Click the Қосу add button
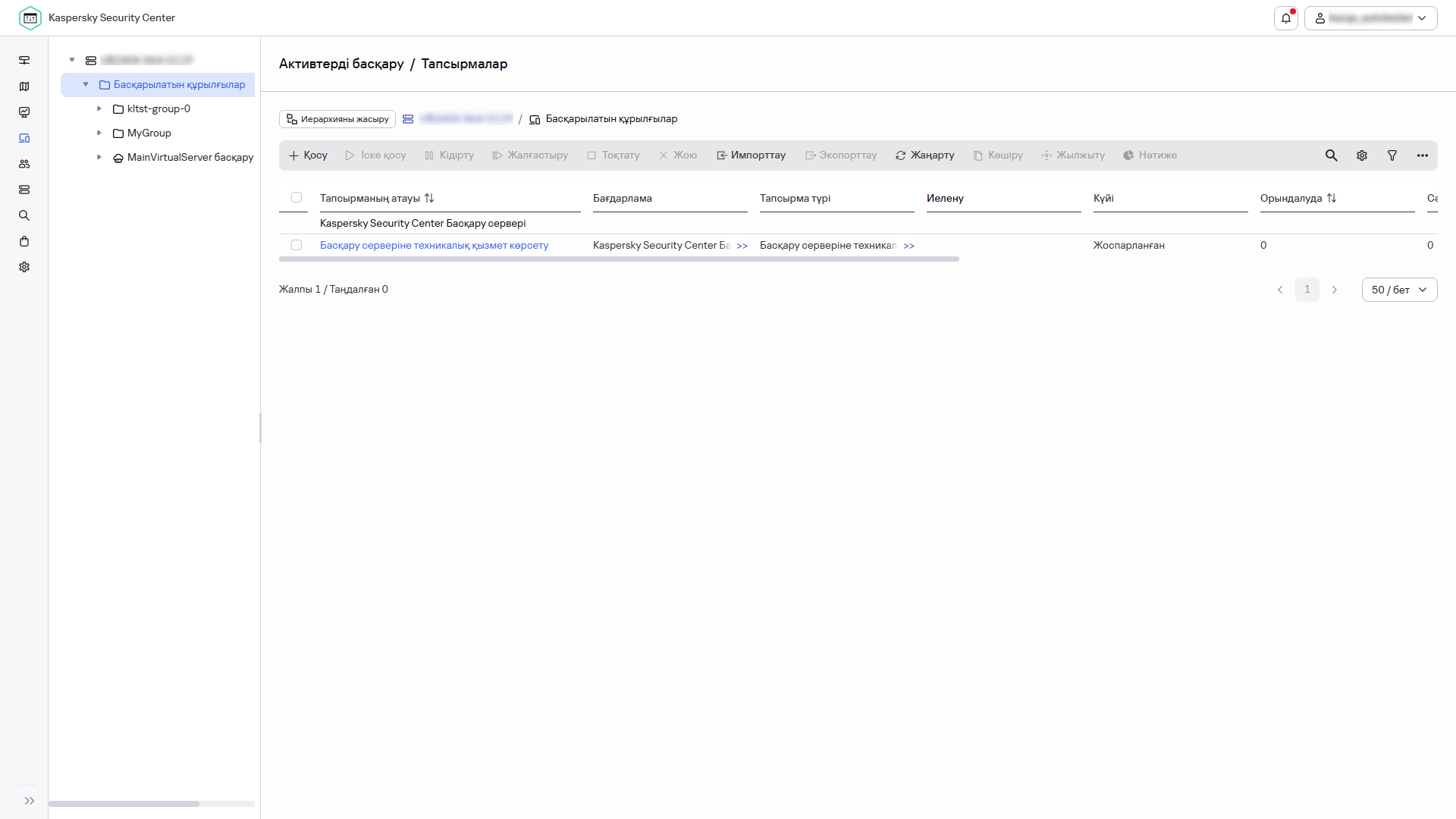 coord(308,155)
